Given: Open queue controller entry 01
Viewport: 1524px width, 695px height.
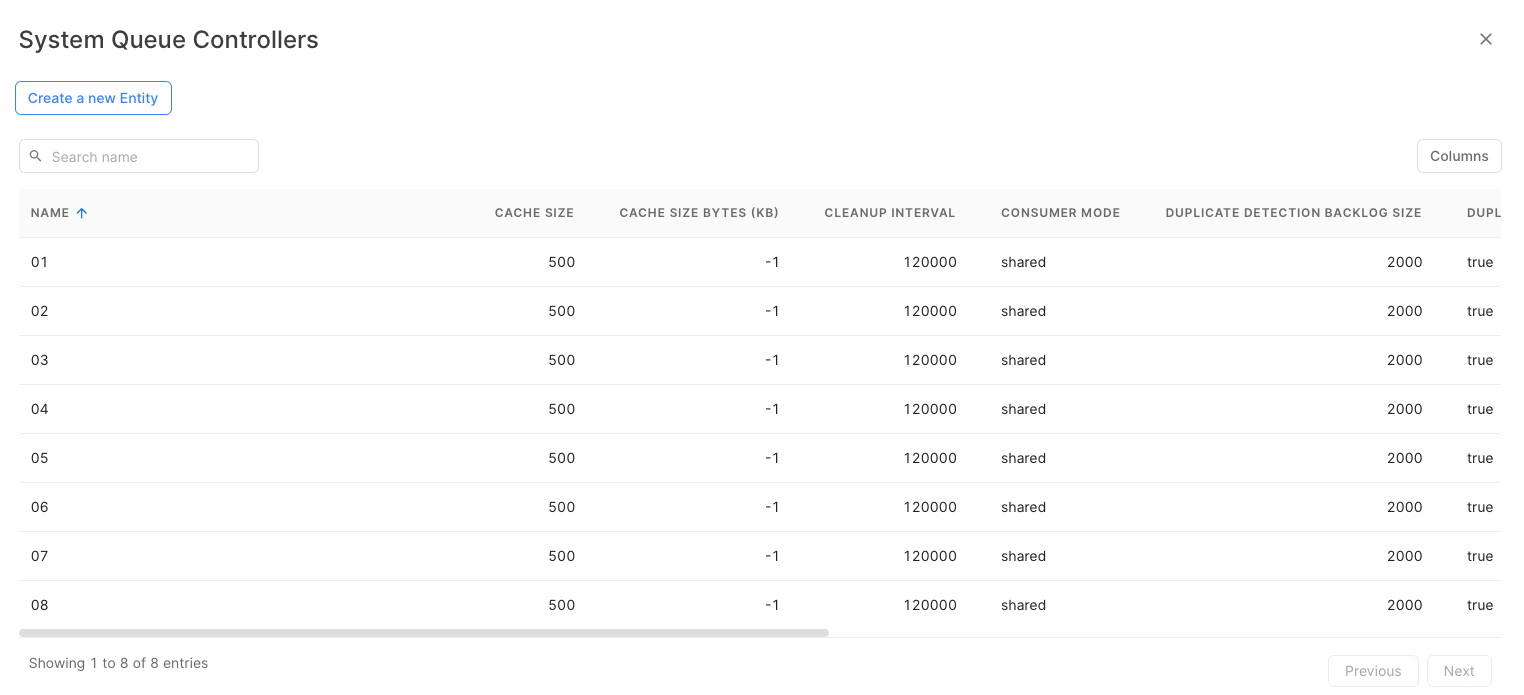Looking at the screenshot, I should (x=40, y=262).
